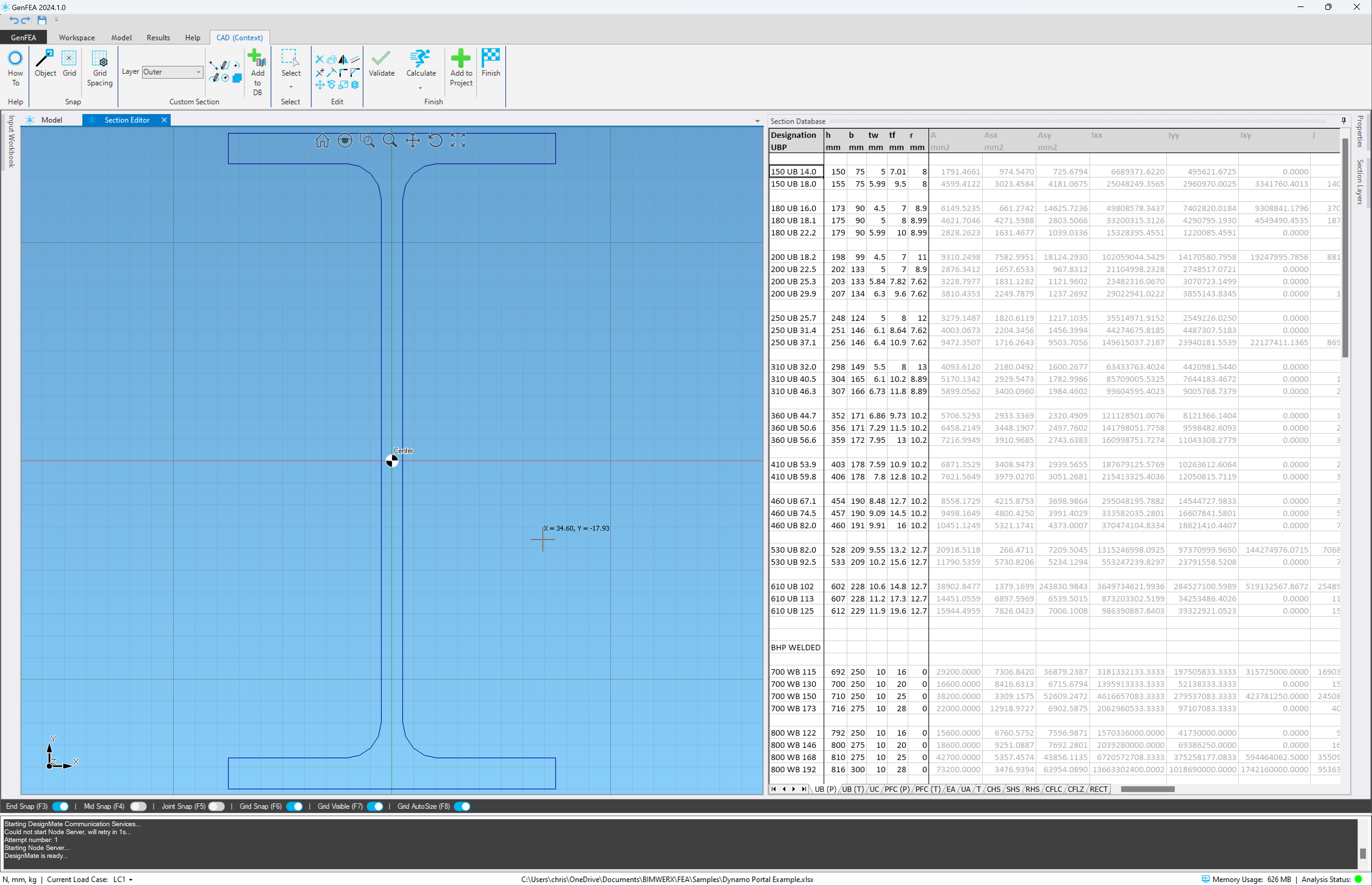
Task: Select the RHS sheet tab
Action: pos(1032,789)
